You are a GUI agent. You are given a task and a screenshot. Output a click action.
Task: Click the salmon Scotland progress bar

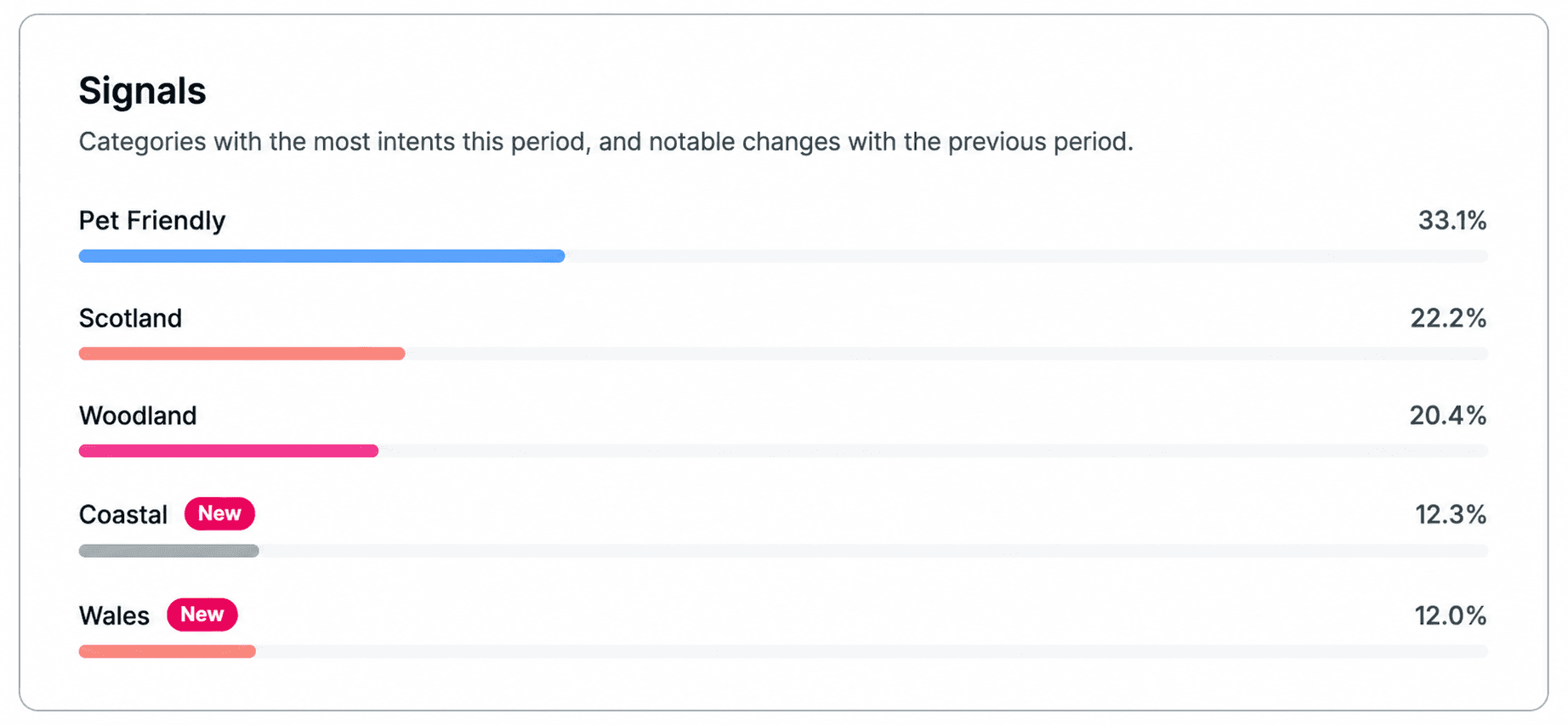pyautogui.click(x=241, y=354)
